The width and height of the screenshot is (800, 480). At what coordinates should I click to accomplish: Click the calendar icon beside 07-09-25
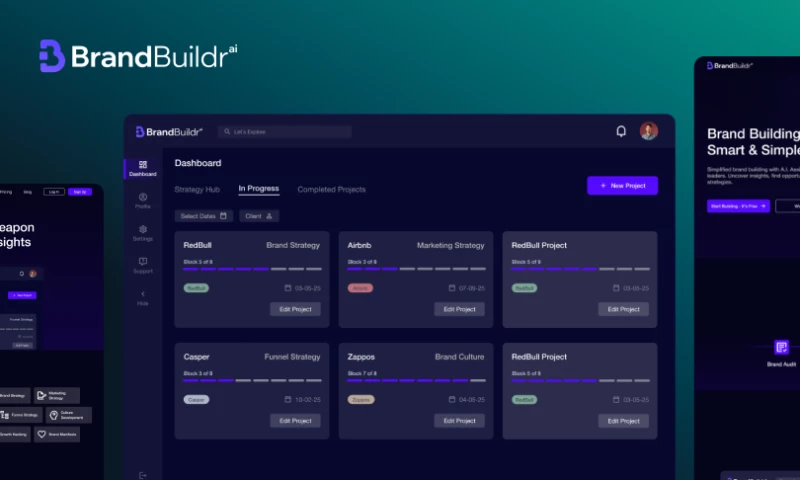tap(452, 288)
